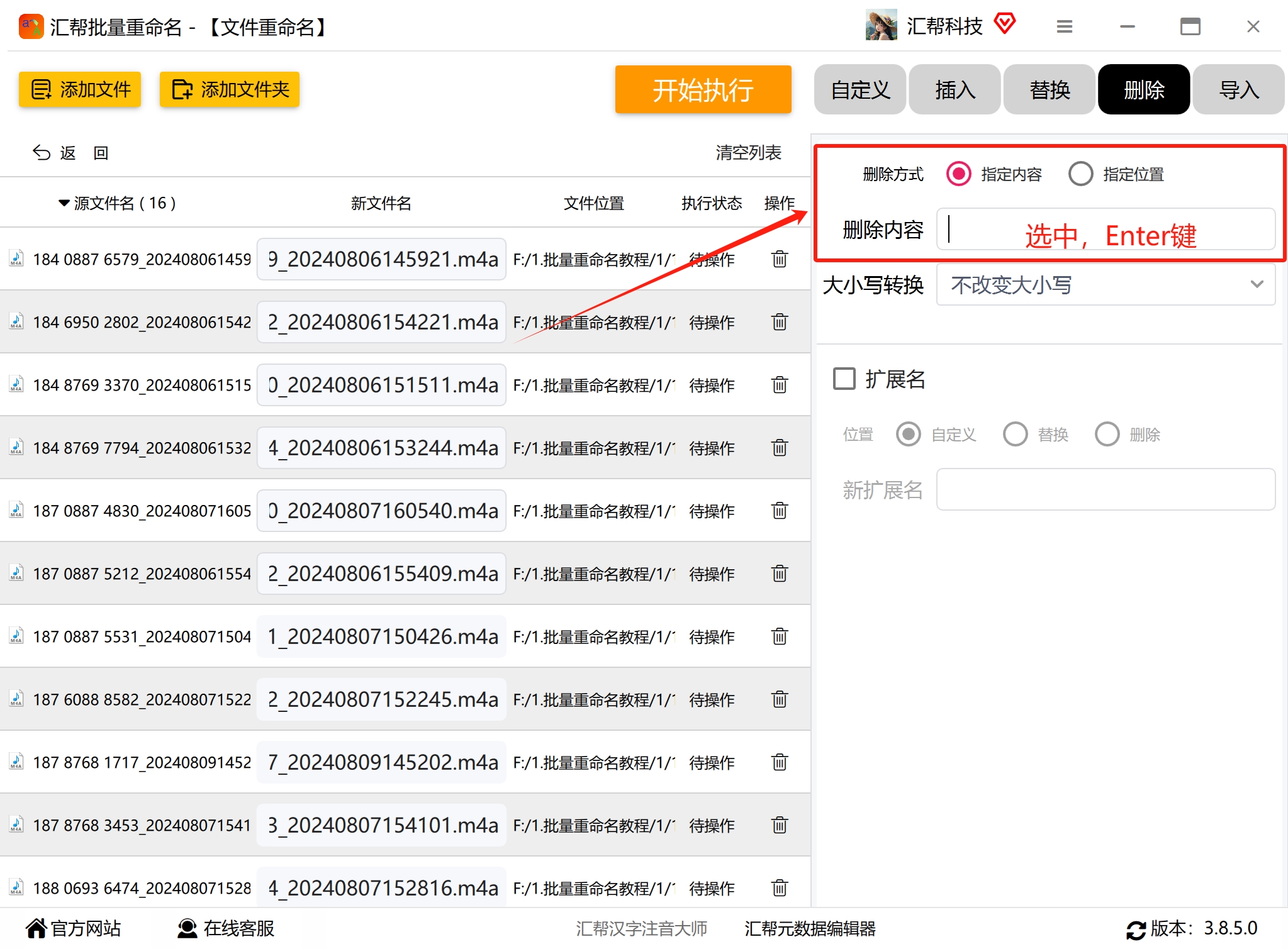Click the version refresh icon

(1136, 929)
